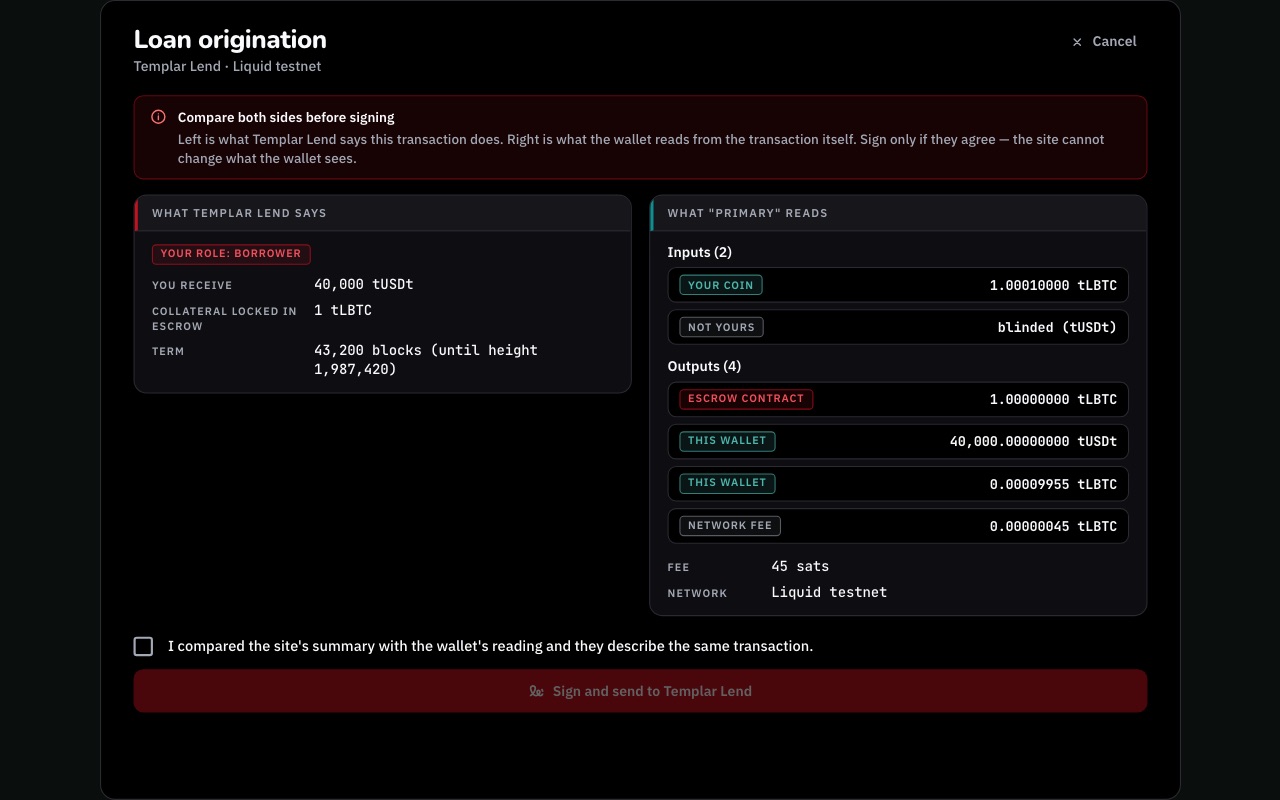Click the TERM label

[x=168, y=352]
